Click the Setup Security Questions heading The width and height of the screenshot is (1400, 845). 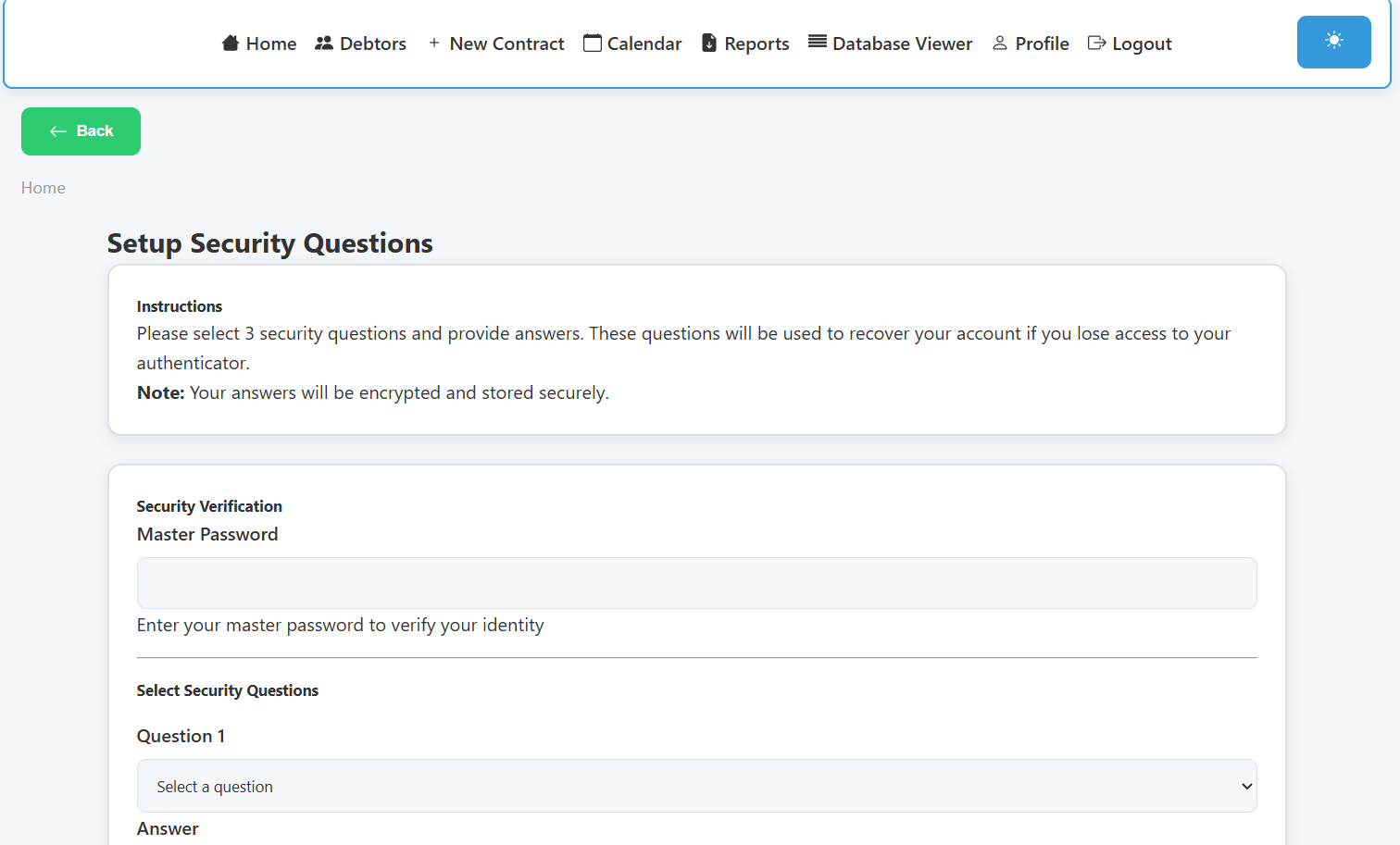(269, 243)
